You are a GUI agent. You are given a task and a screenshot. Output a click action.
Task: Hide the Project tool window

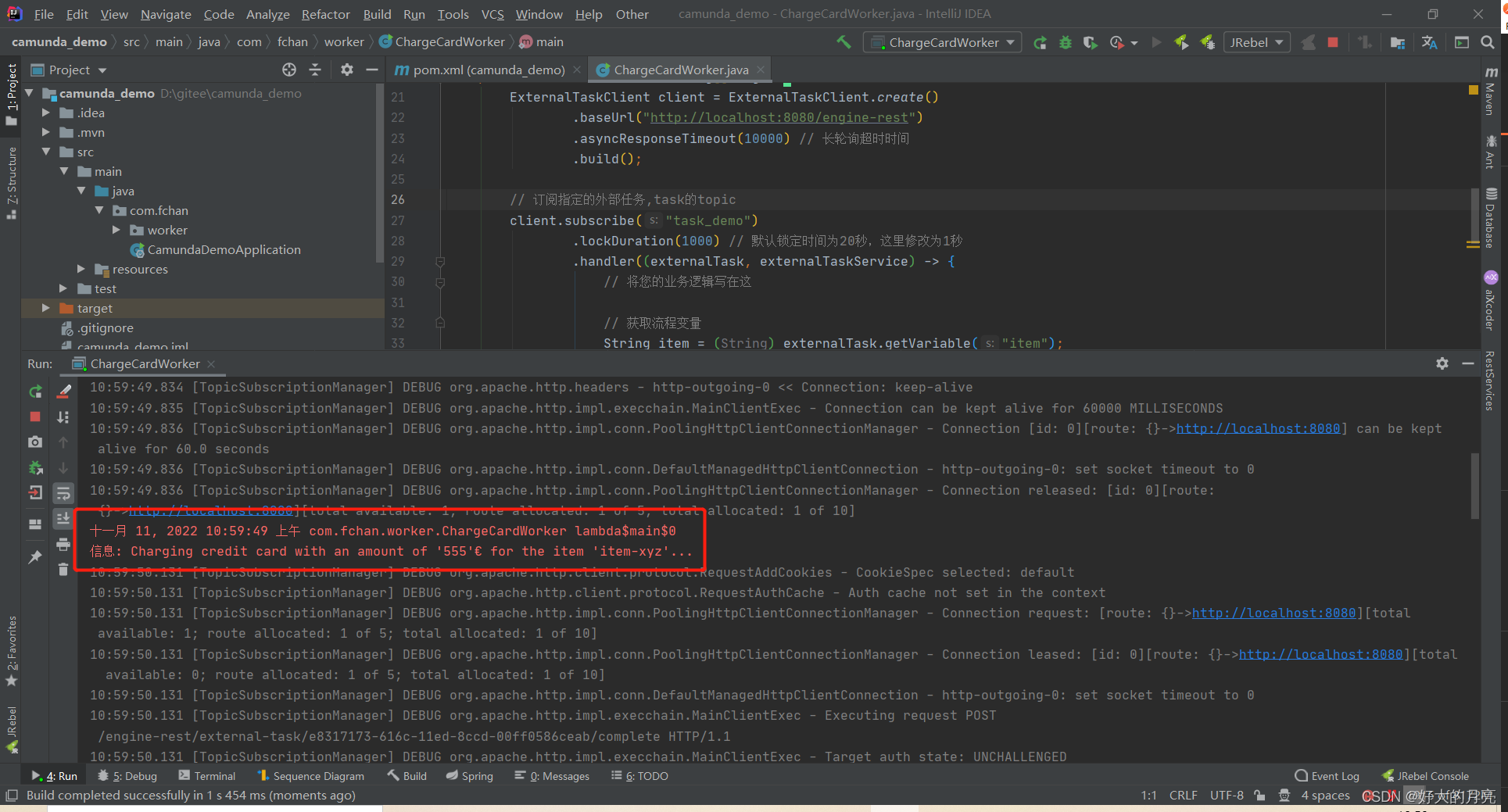tap(372, 70)
